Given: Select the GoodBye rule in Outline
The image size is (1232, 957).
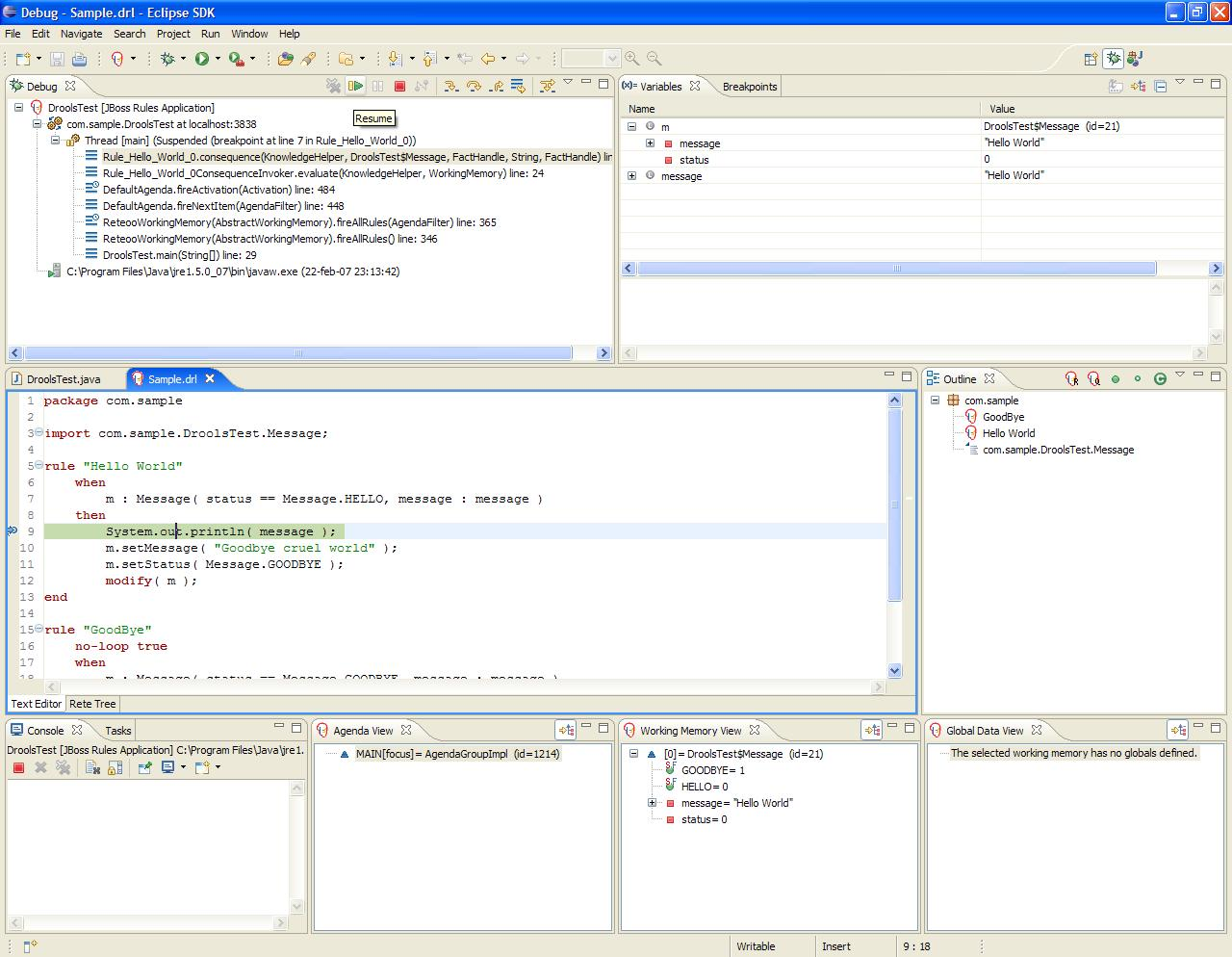Looking at the screenshot, I should pyautogui.click(x=1003, y=417).
